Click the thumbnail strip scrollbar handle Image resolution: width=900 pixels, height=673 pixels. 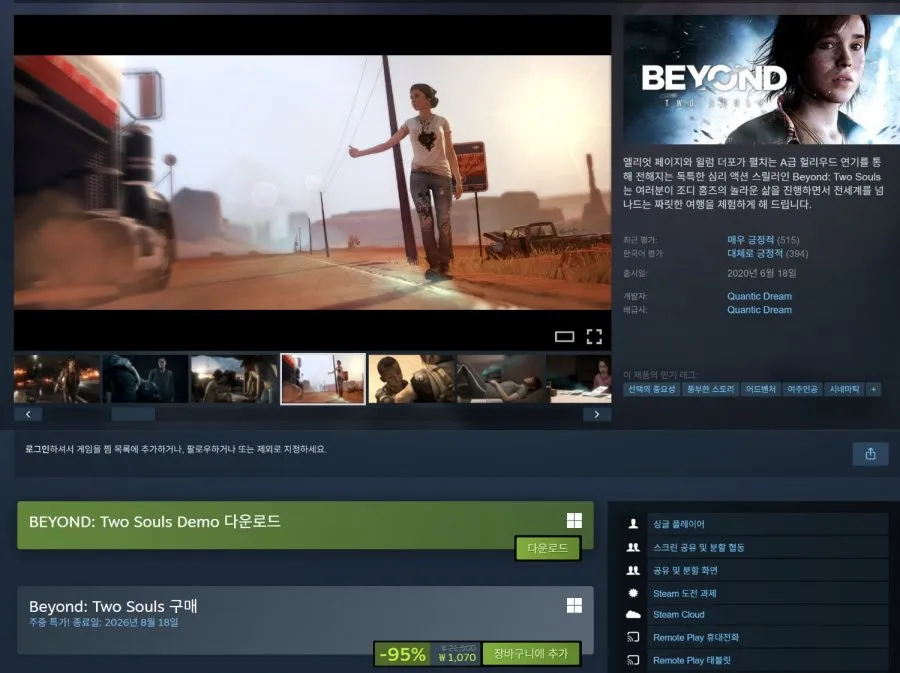click(x=133, y=414)
